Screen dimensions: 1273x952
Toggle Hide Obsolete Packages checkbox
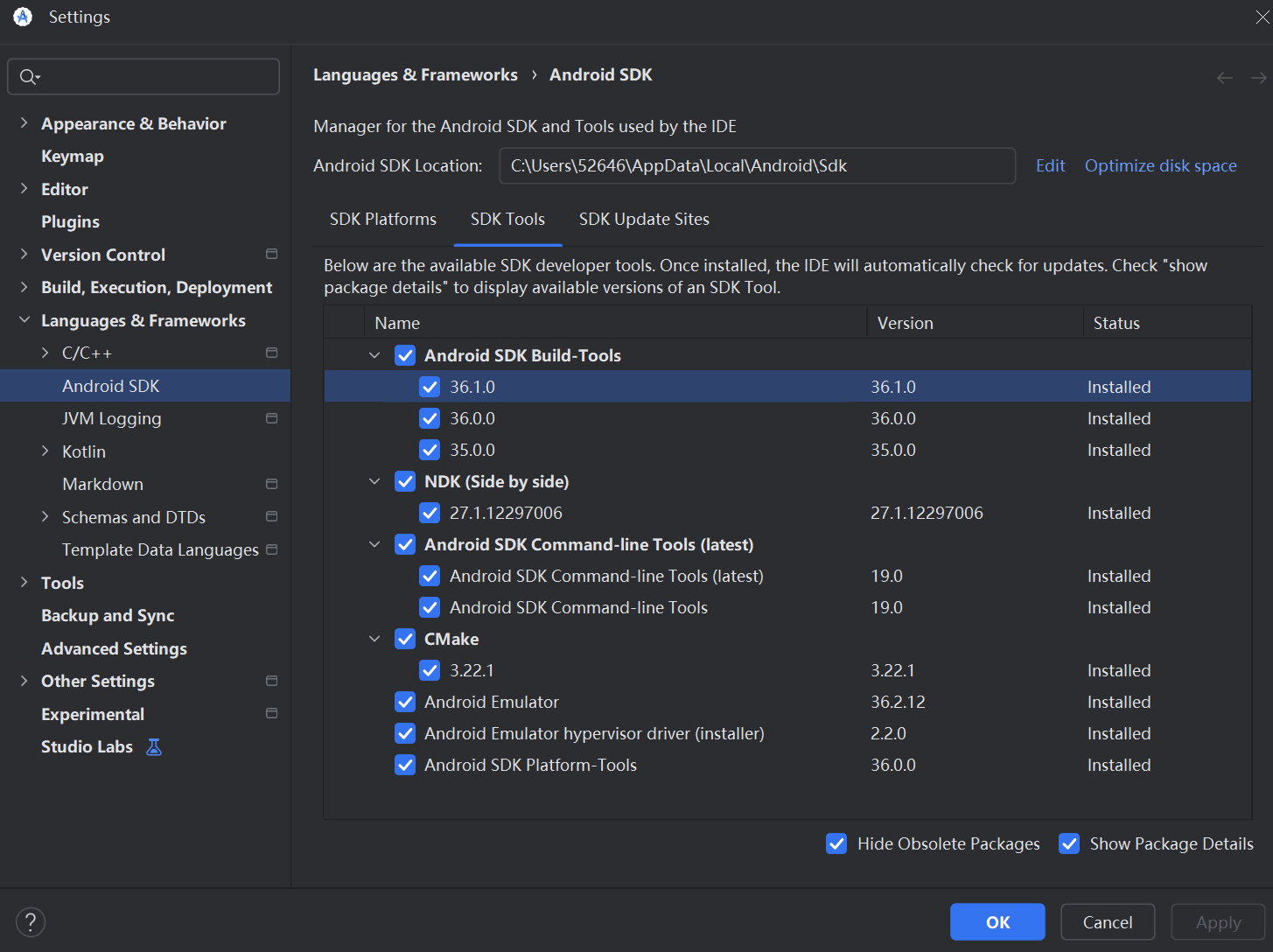pos(836,843)
